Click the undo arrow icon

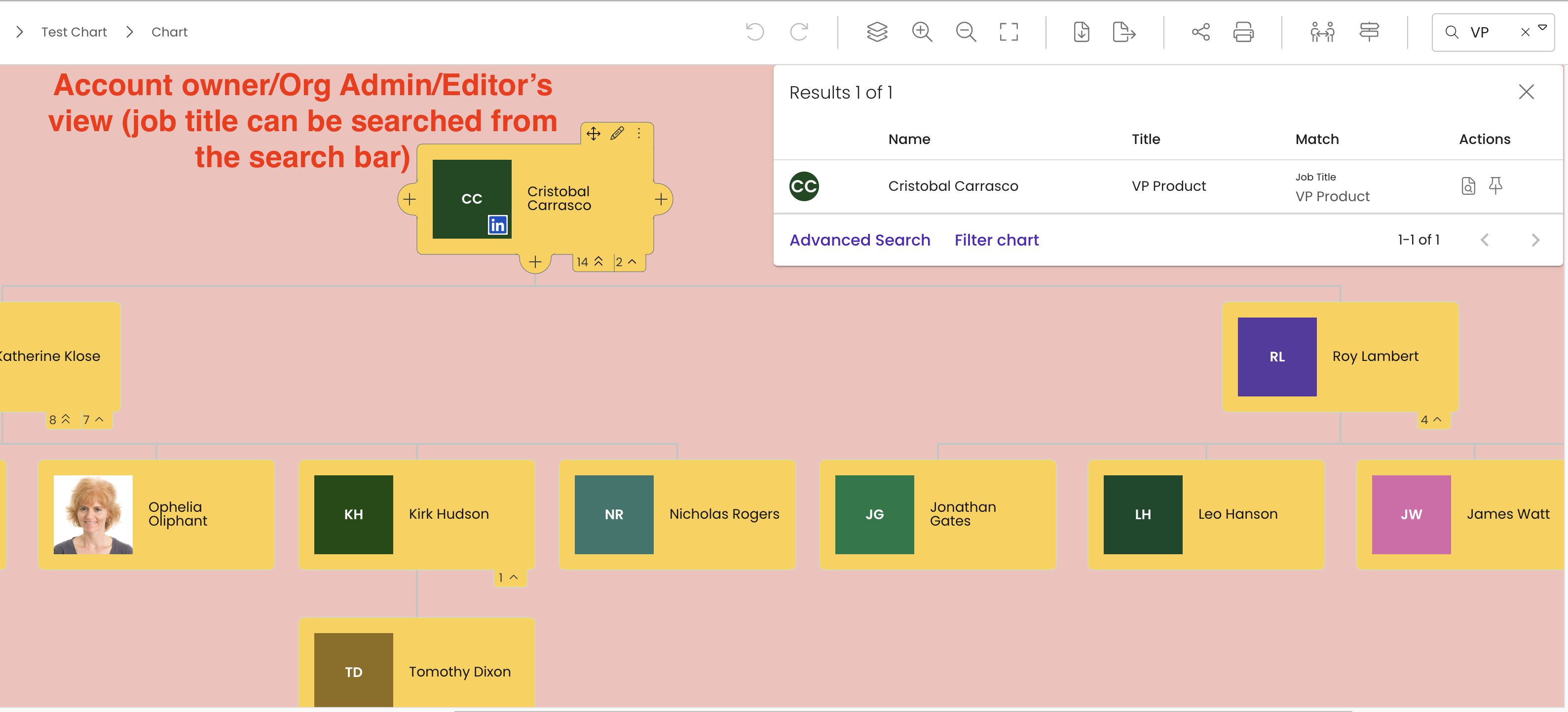coord(755,32)
